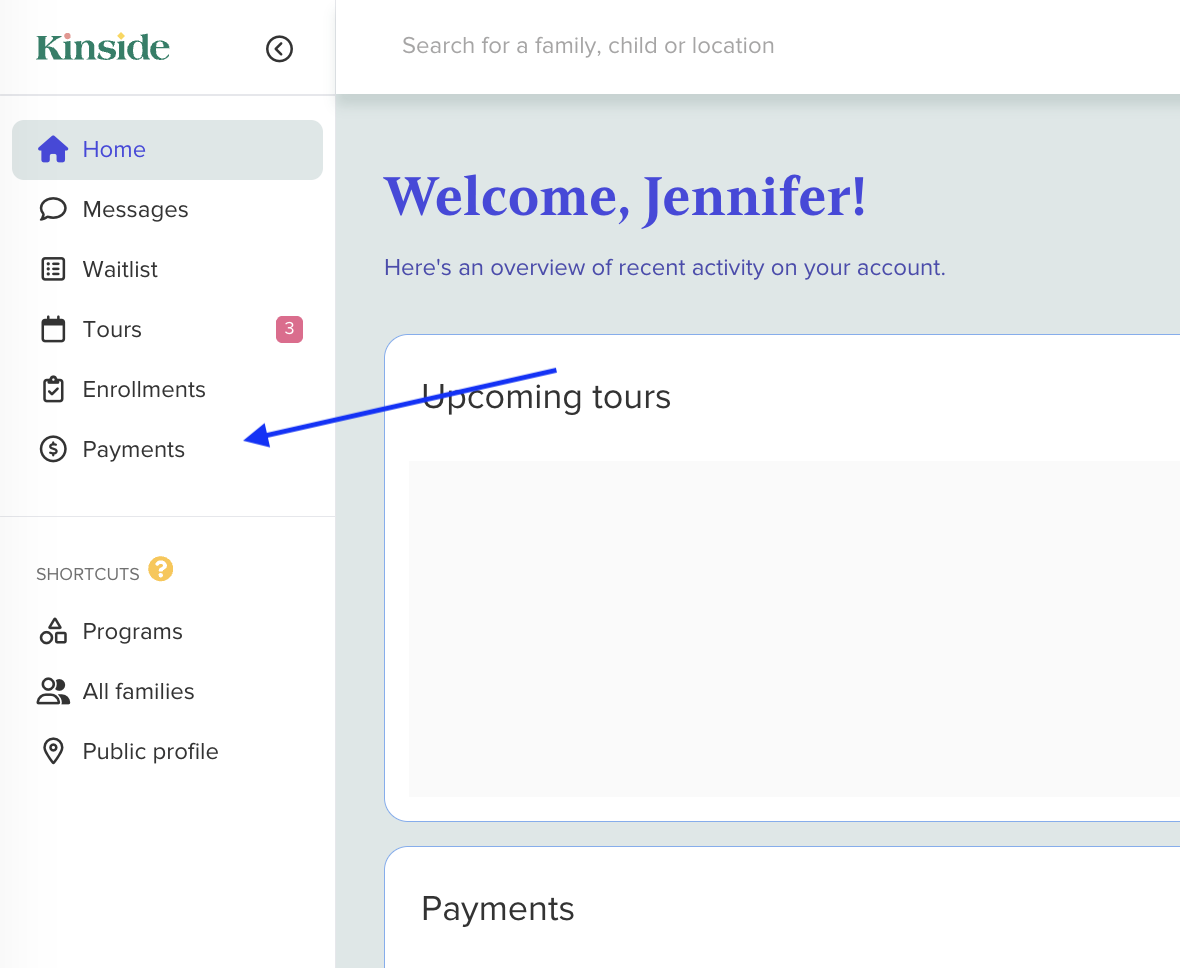
Task: Click the Tours notification badge showing 3
Action: coord(289,329)
